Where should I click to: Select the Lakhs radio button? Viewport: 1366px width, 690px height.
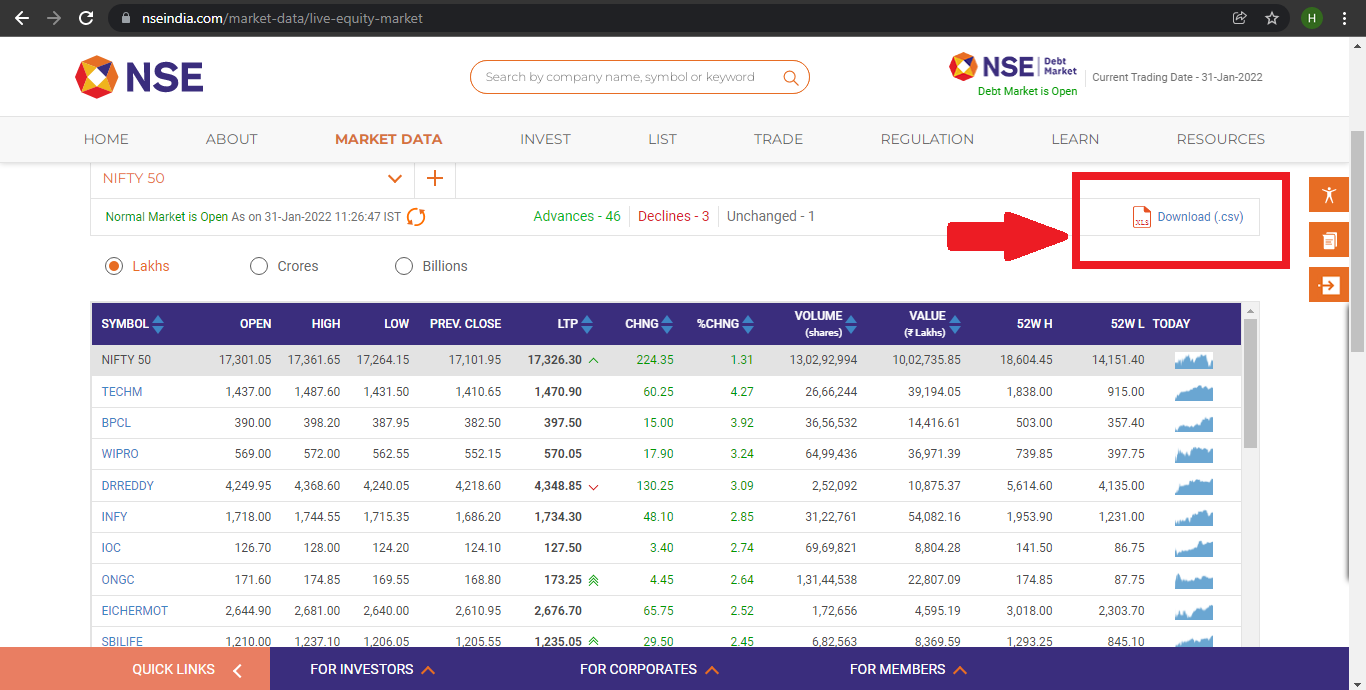point(114,266)
